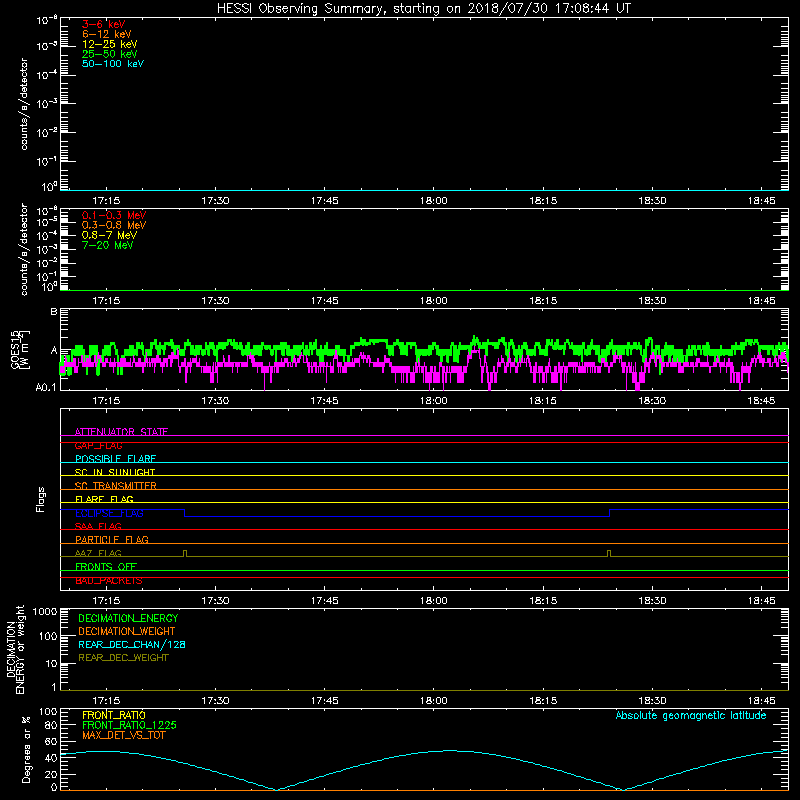The image size is (800, 800).
Task: Select the BAD_PACKETS flag label
Action: click(x=109, y=581)
